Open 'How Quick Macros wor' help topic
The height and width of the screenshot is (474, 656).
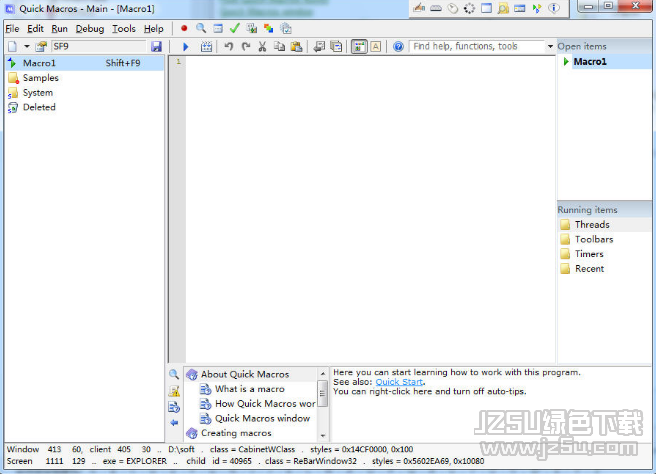265,404
